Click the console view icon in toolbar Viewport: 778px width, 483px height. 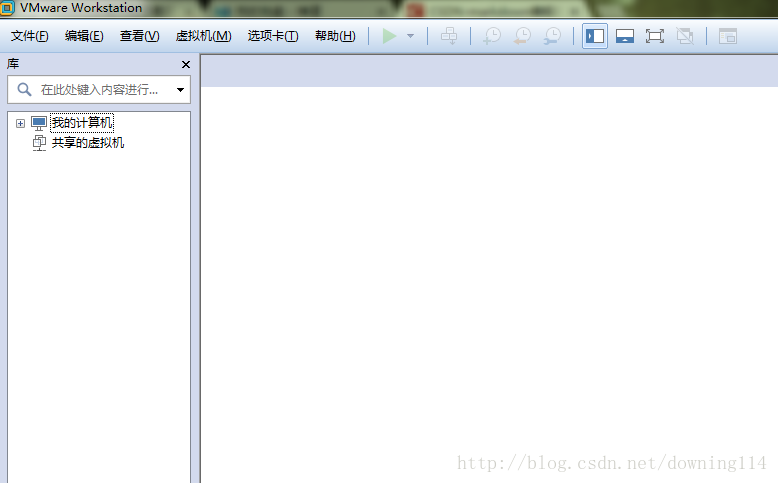point(728,36)
